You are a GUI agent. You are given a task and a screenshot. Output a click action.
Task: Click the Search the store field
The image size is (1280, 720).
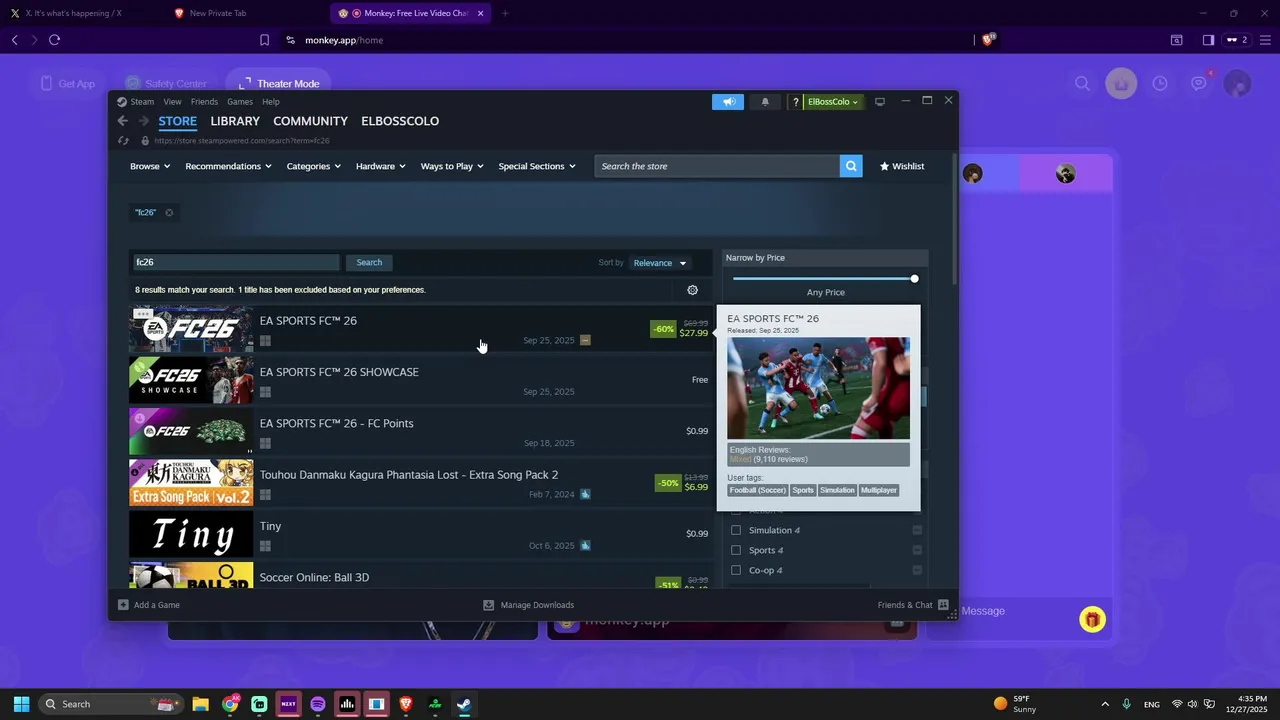(x=717, y=166)
